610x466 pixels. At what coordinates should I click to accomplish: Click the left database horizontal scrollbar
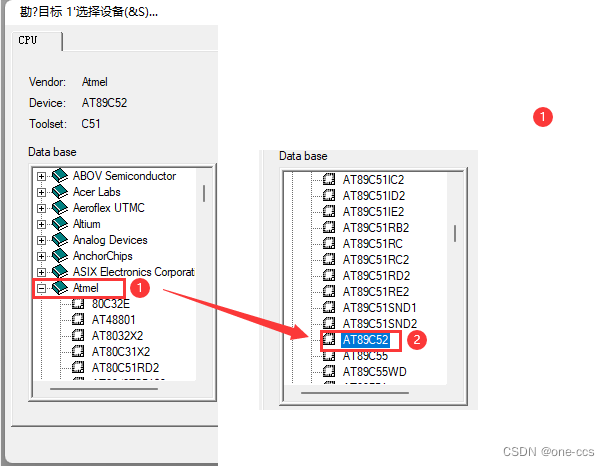coord(104,388)
